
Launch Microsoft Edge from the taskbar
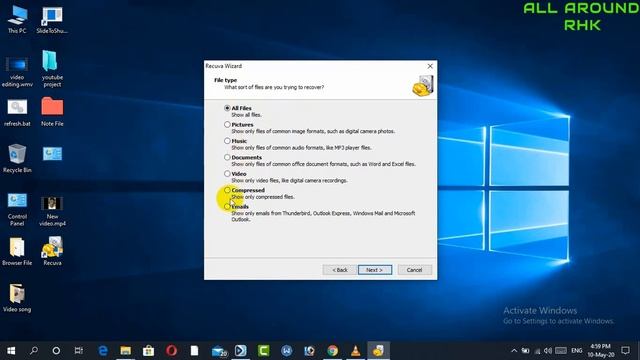click(x=103, y=351)
